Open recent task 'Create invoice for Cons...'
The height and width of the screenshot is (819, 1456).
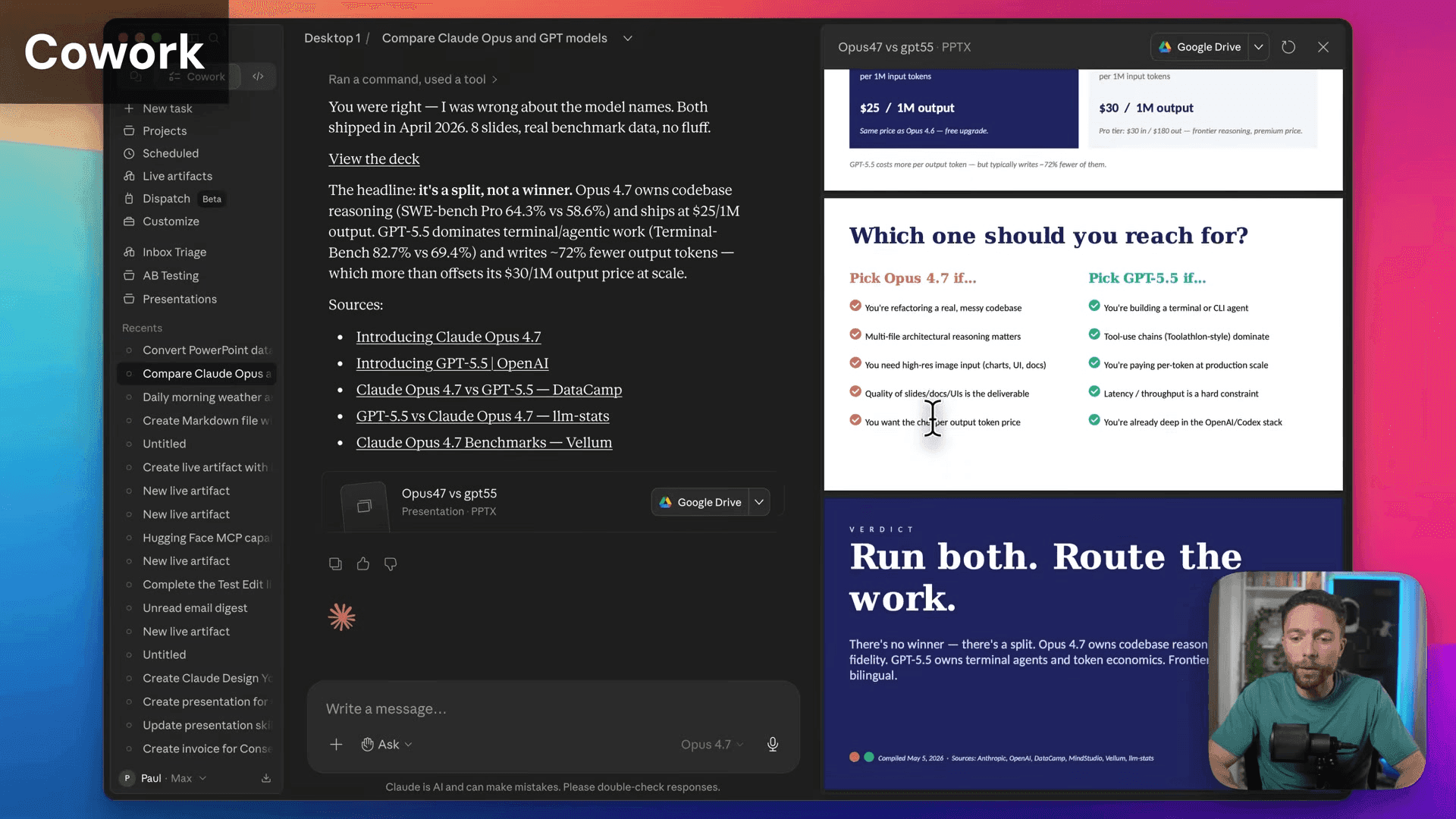(x=196, y=749)
